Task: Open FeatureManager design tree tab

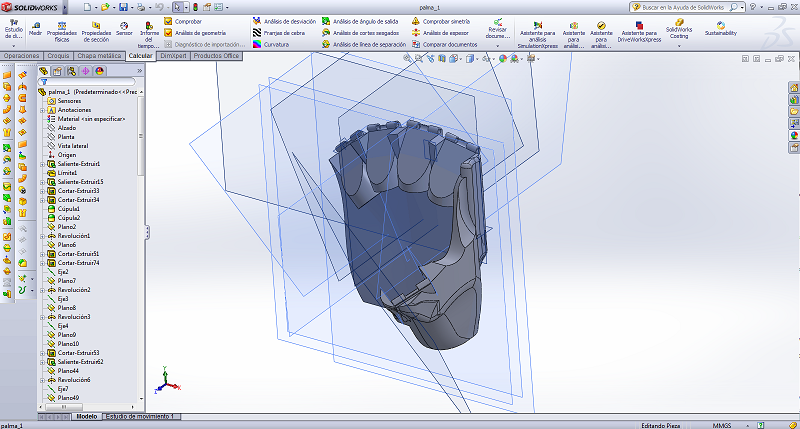Action: (44, 71)
